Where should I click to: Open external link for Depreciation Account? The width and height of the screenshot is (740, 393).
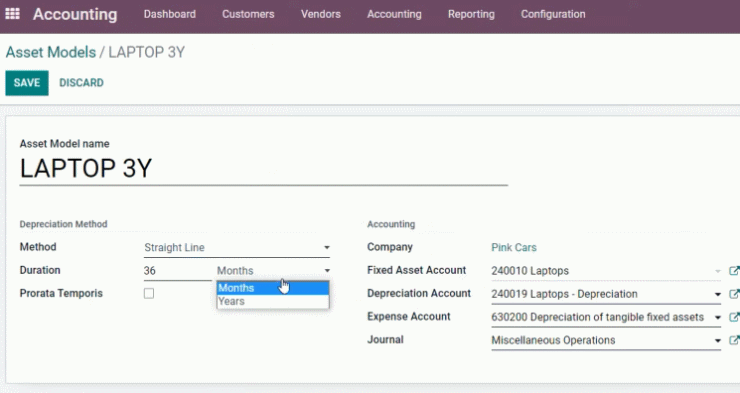coord(734,294)
